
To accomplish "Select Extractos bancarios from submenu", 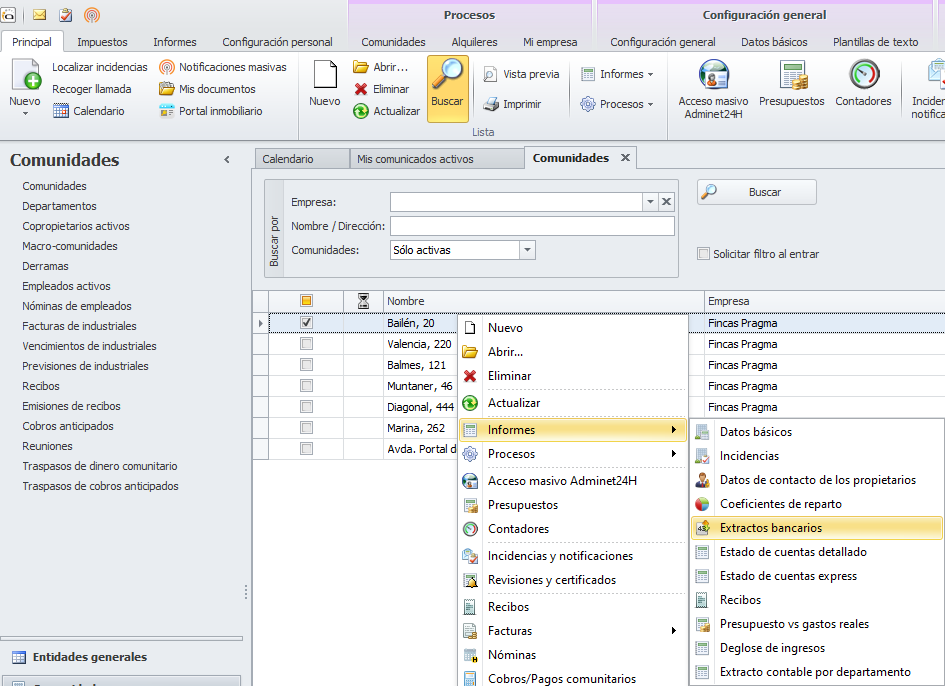I will click(x=771, y=528).
